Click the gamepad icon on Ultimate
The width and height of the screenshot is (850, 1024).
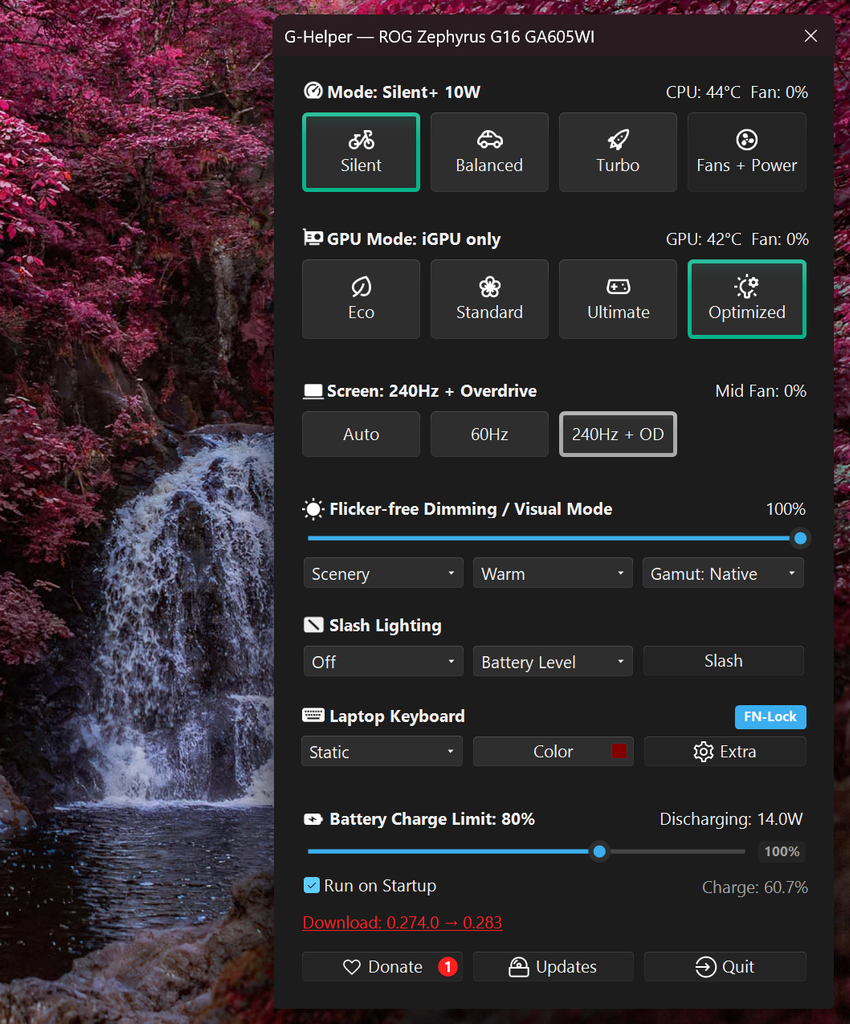click(618, 287)
